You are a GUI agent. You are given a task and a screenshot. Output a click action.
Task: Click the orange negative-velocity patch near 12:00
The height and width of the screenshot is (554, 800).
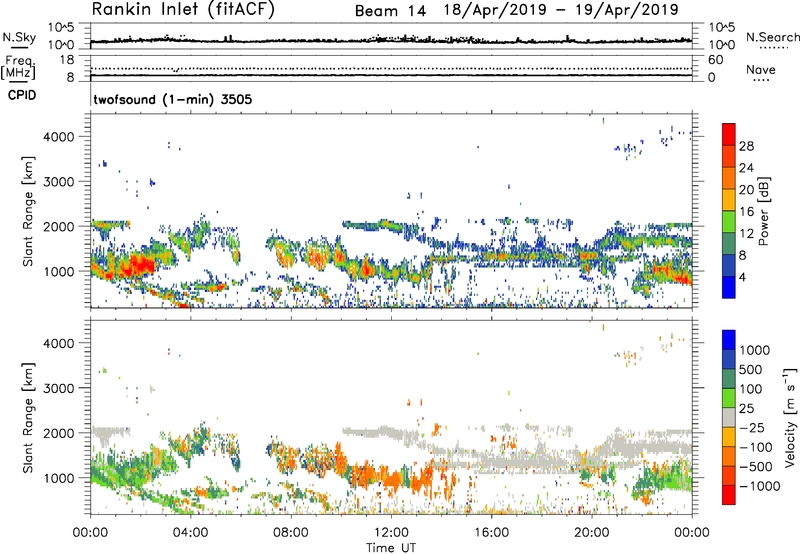coord(393,480)
